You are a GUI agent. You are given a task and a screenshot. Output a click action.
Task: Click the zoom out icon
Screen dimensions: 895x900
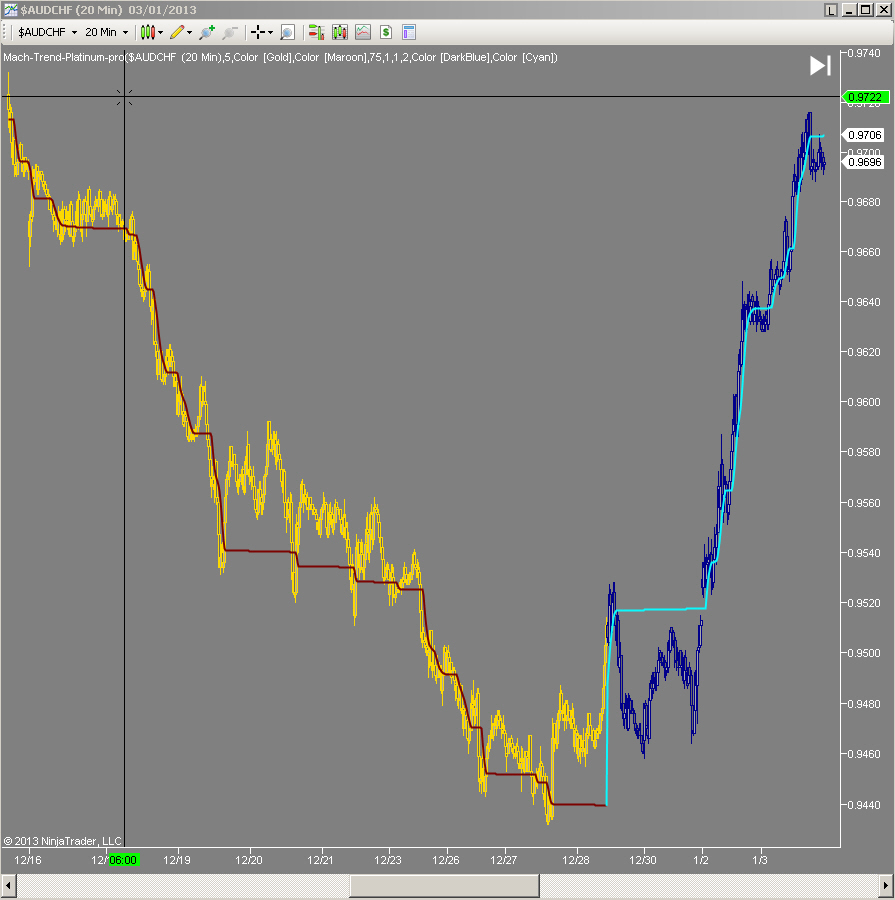click(x=230, y=31)
